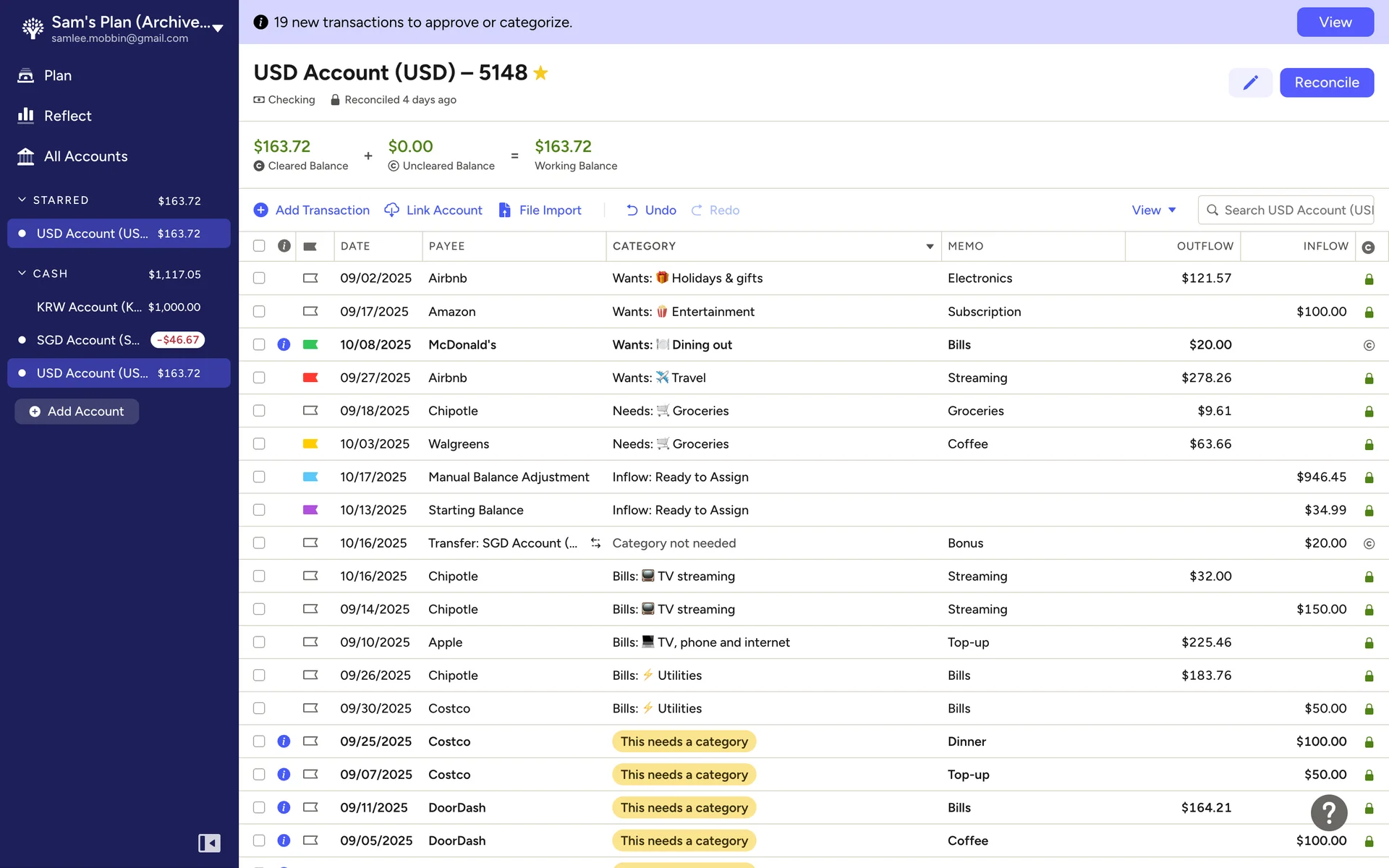
Task: Open All Accounts in sidebar
Action: (x=85, y=156)
